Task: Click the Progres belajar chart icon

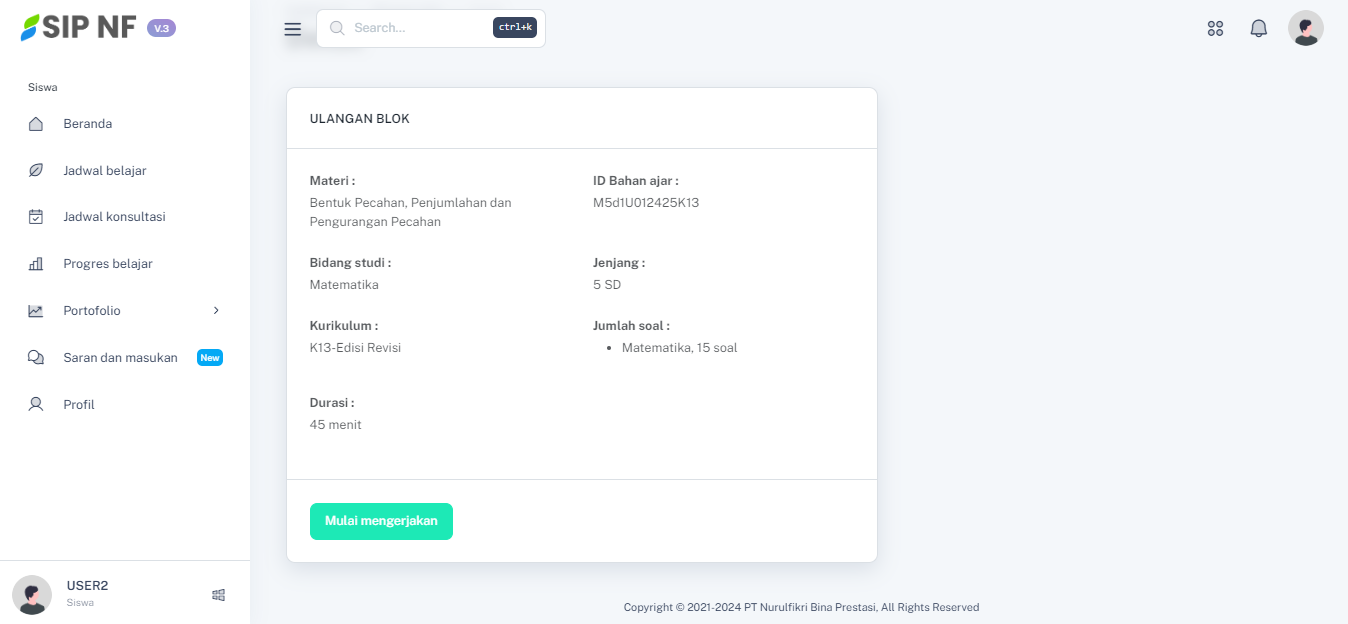Action: tap(36, 264)
